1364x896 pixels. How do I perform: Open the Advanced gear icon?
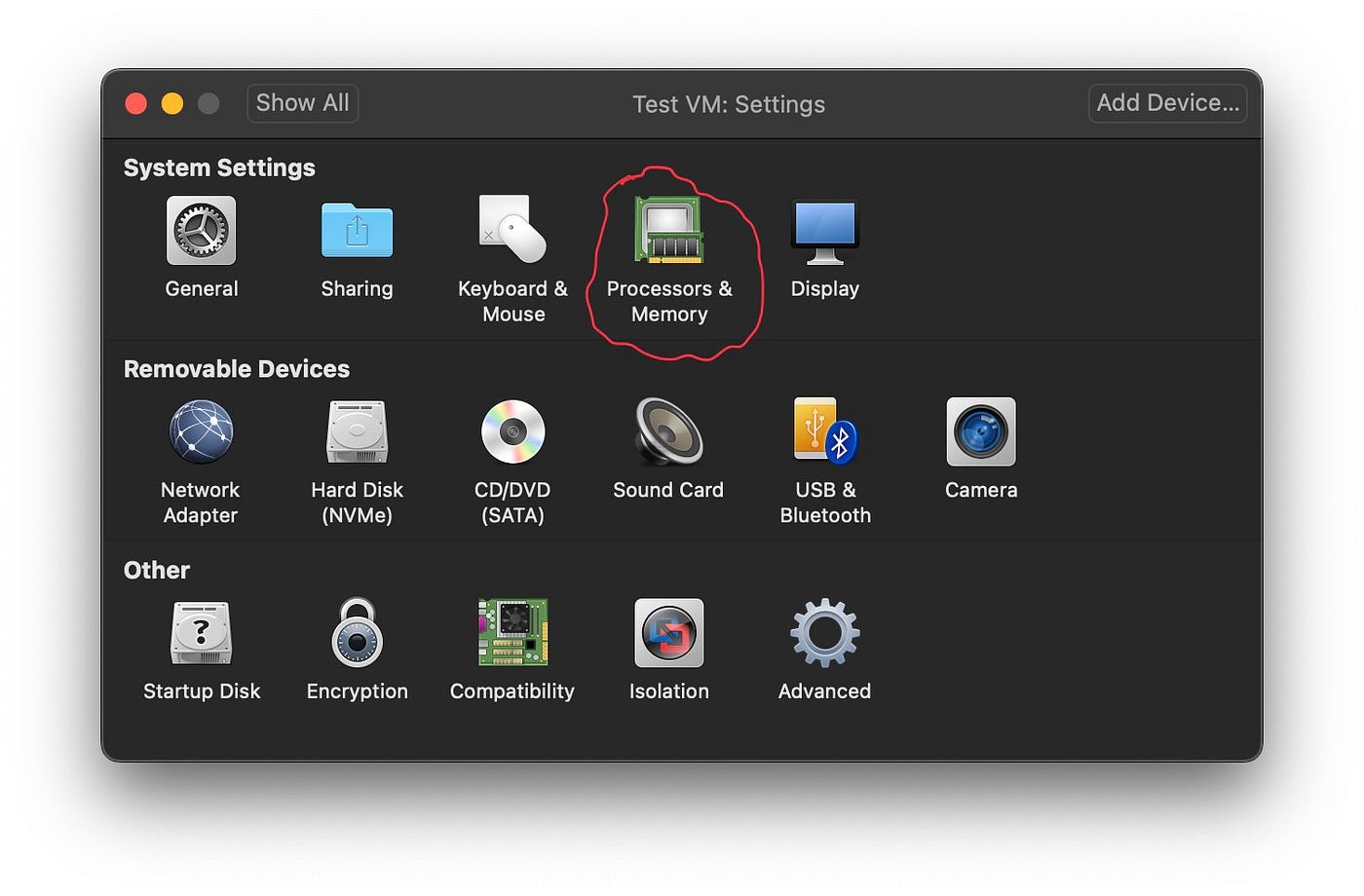point(825,633)
